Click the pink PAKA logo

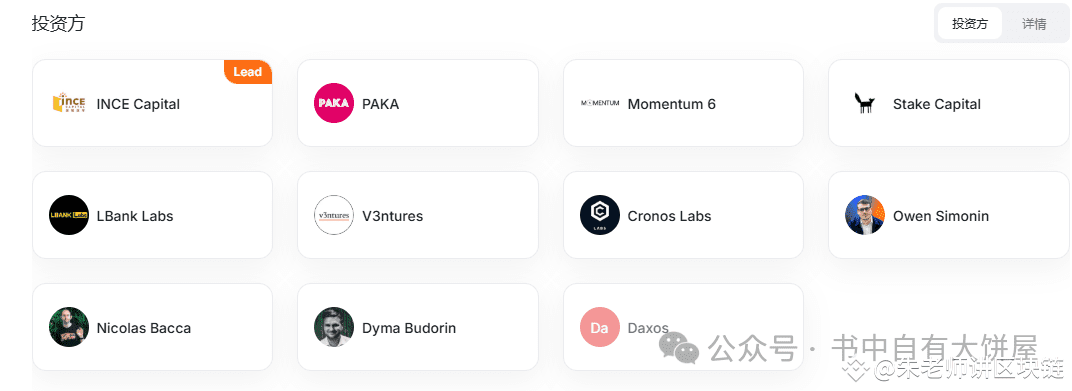click(x=334, y=103)
